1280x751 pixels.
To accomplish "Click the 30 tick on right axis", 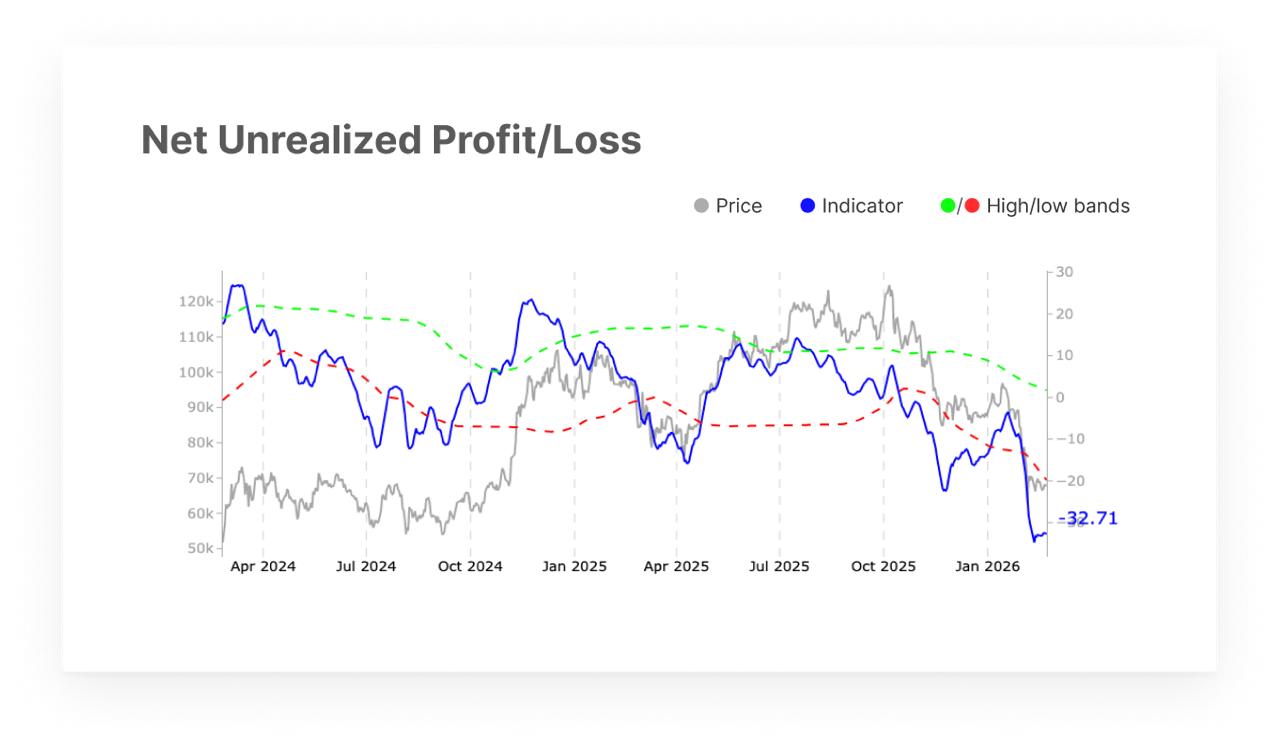I will pyautogui.click(x=1065, y=272).
